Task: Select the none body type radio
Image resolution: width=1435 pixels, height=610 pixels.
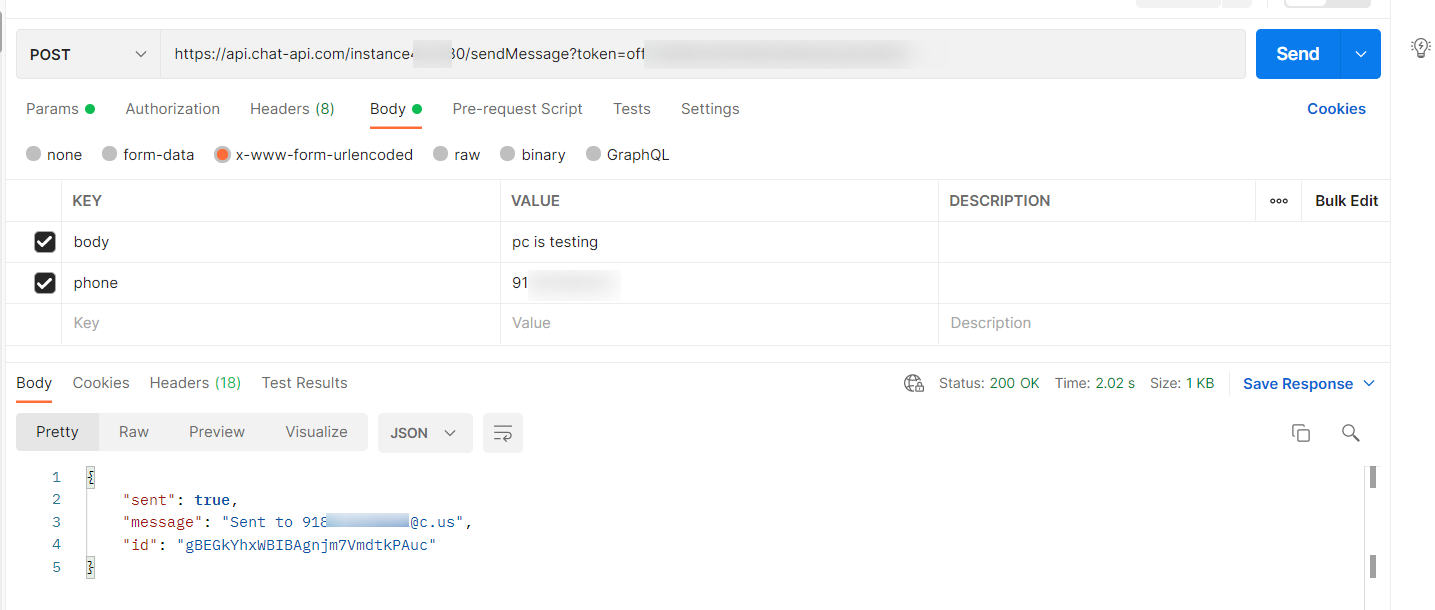Action: [34, 154]
